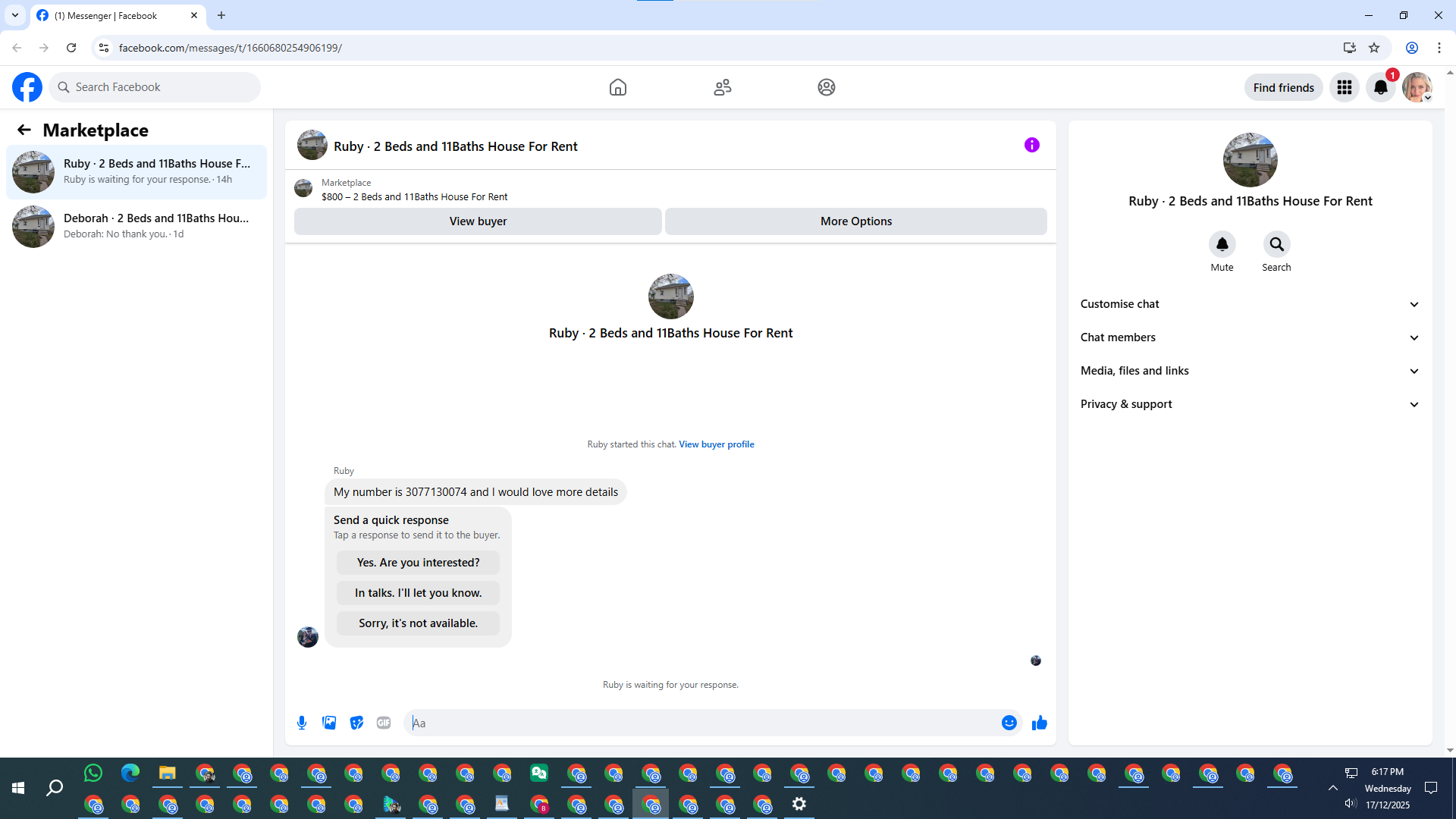Send quick reply 'Yes. Are you interested?'

419,563
